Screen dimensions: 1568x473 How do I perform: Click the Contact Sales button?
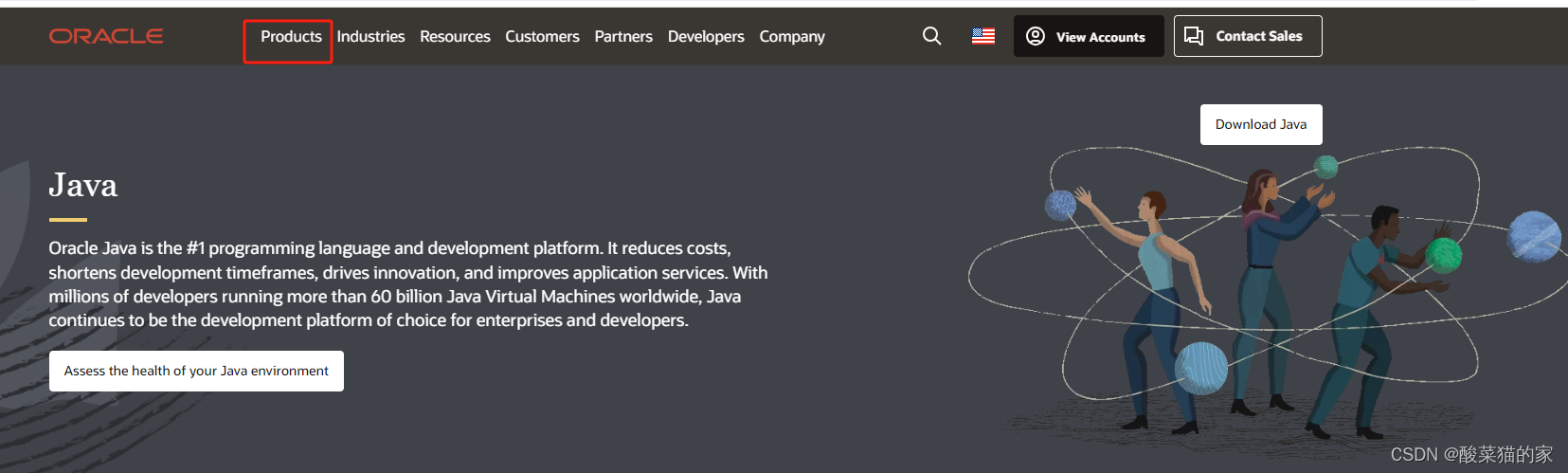pyautogui.click(x=1248, y=36)
